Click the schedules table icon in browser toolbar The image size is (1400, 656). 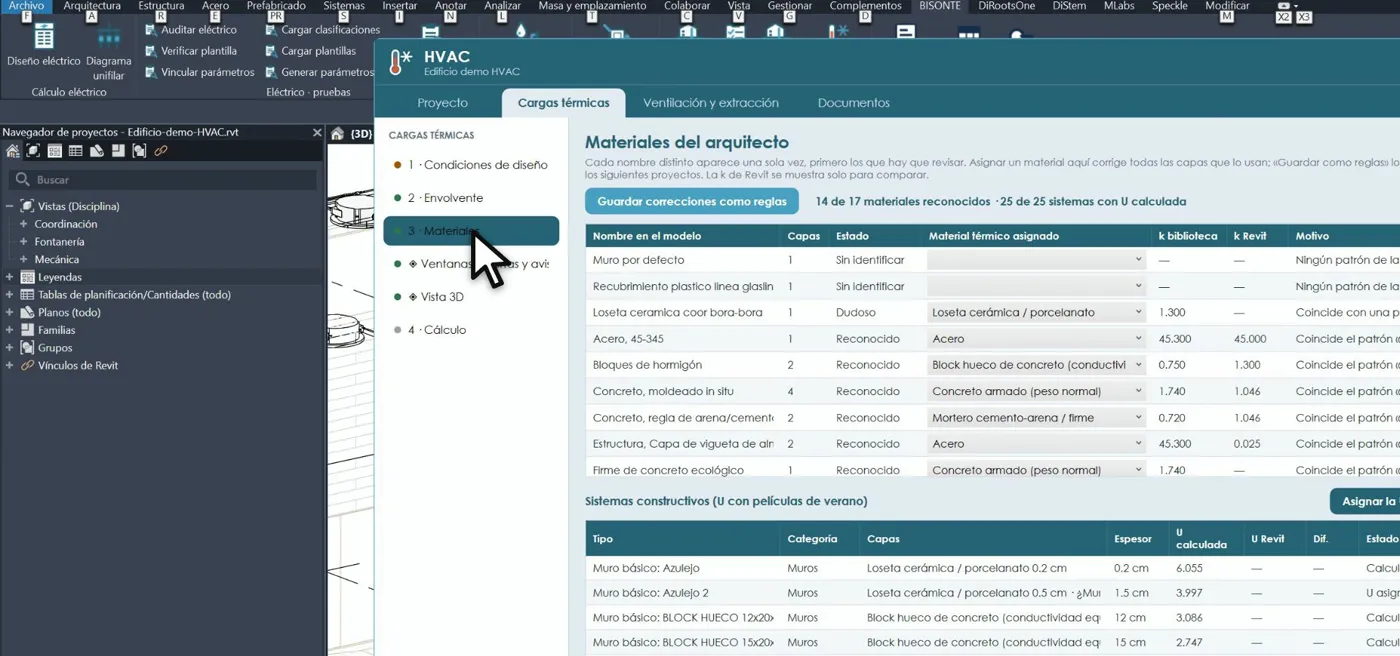pyautogui.click(x=75, y=151)
